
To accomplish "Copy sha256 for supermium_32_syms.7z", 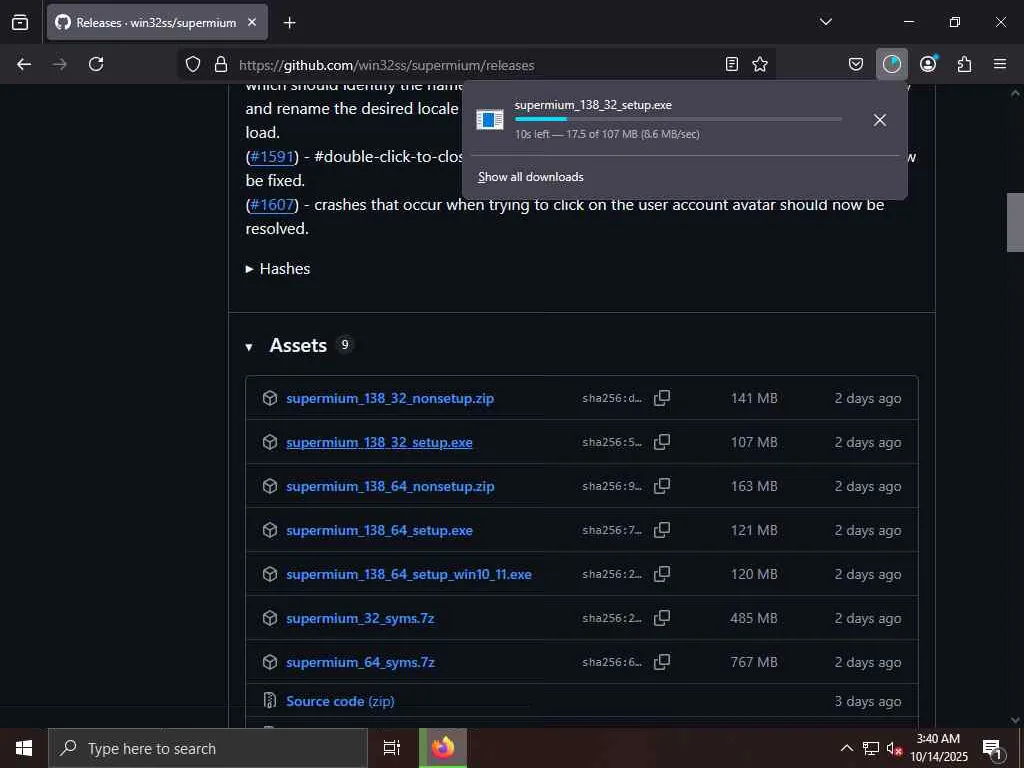I will [x=662, y=618].
